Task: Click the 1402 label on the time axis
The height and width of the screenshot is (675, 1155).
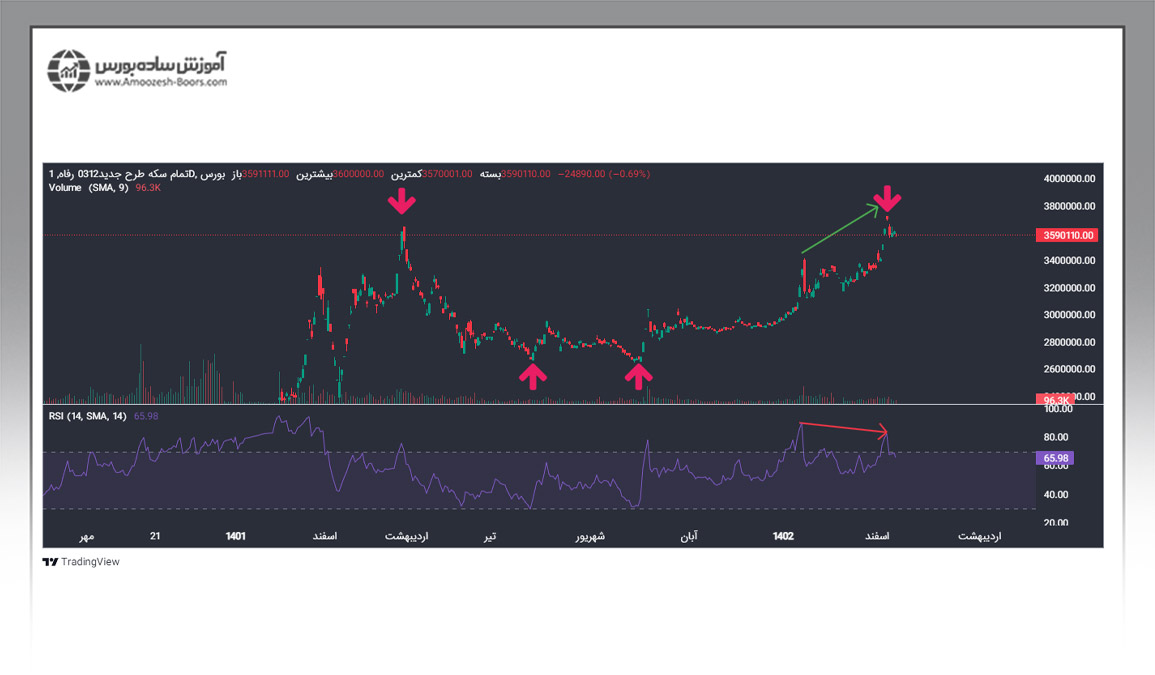Action: click(x=783, y=536)
